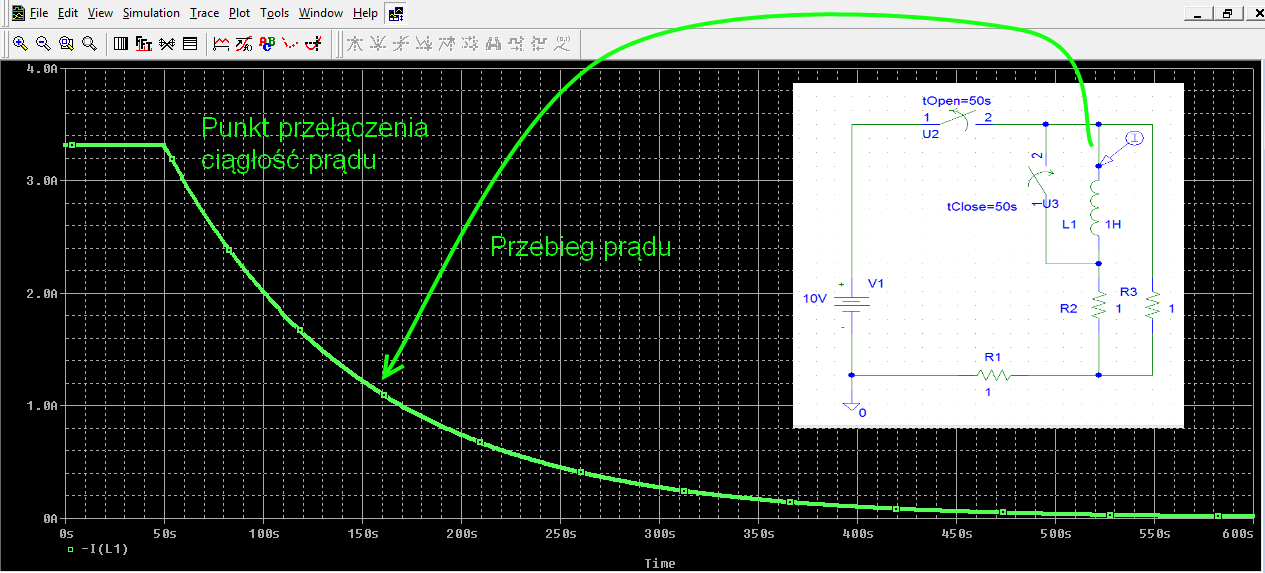The image size is (1265, 573).
Task: Click the 600s X-axis tick label
Action: click(x=1238, y=535)
